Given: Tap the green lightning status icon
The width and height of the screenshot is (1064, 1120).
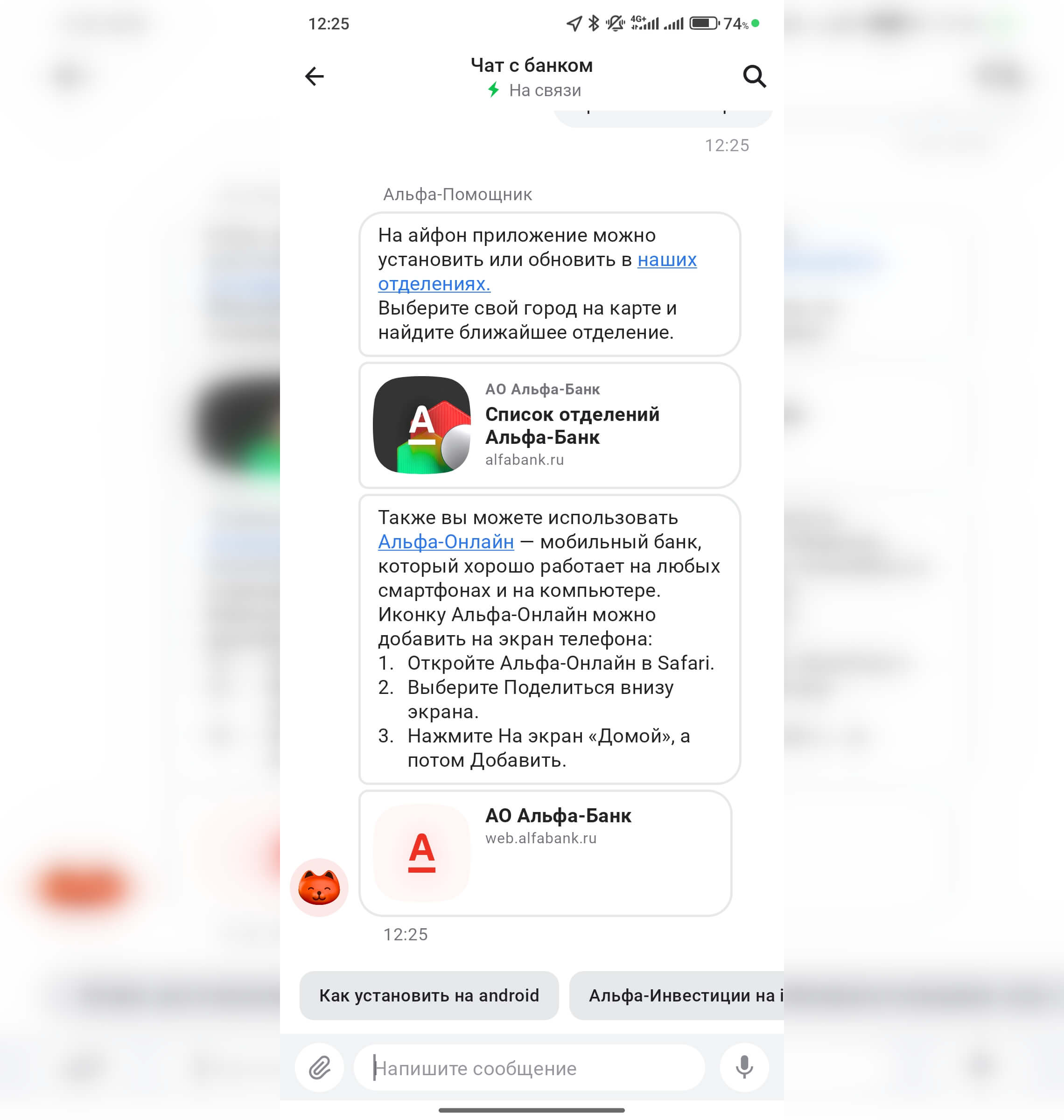Looking at the screenshot, I should click(493, 90).
